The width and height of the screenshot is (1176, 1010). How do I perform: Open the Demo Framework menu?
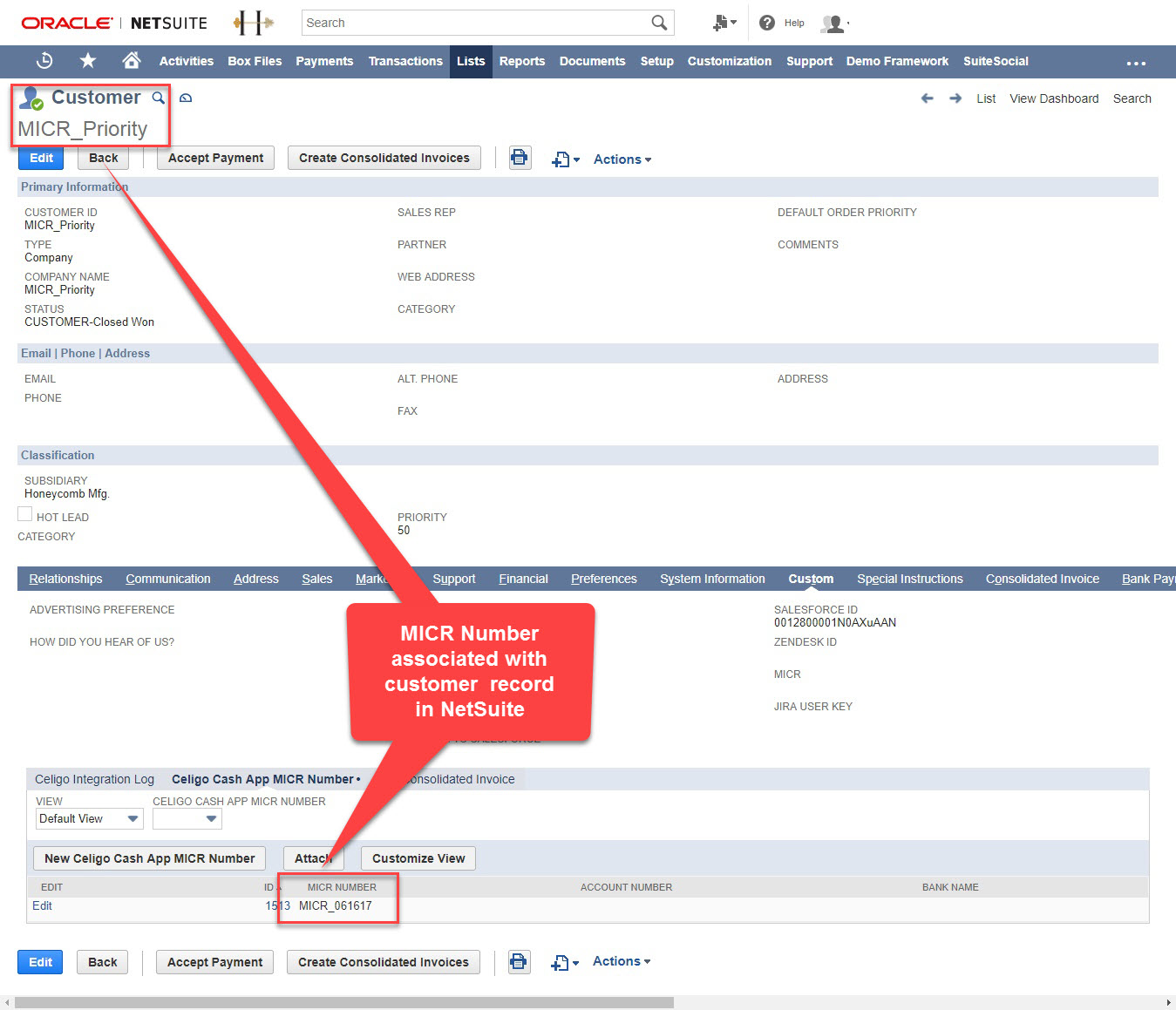897,61
